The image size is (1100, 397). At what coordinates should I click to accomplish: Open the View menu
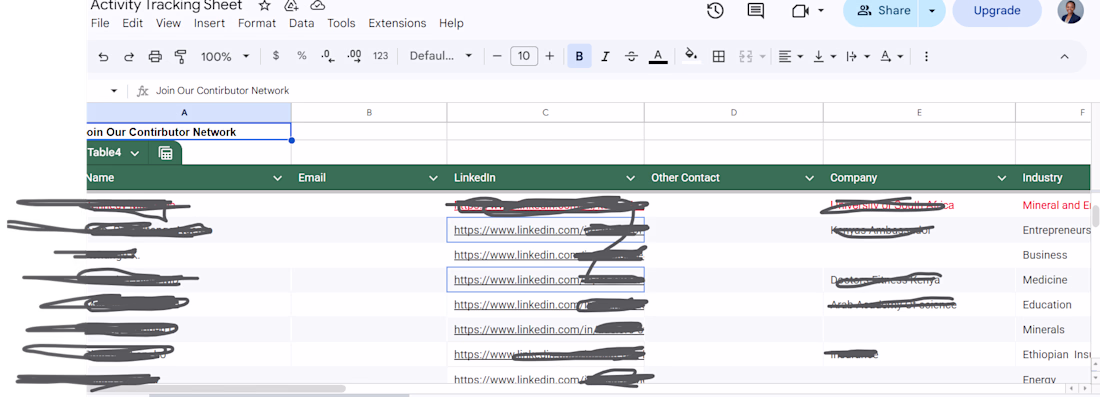pyautogui.click(x=168, y=23)
